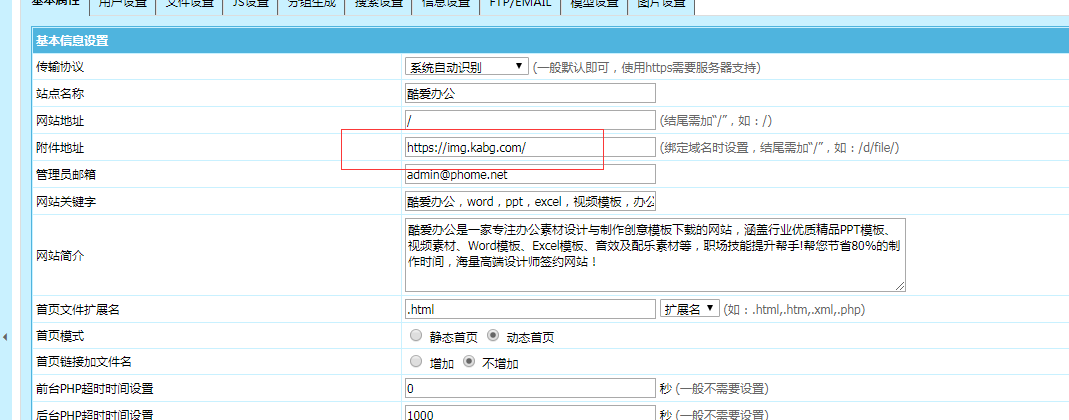Open the 扩展名 dropdown

coord(689,309)
